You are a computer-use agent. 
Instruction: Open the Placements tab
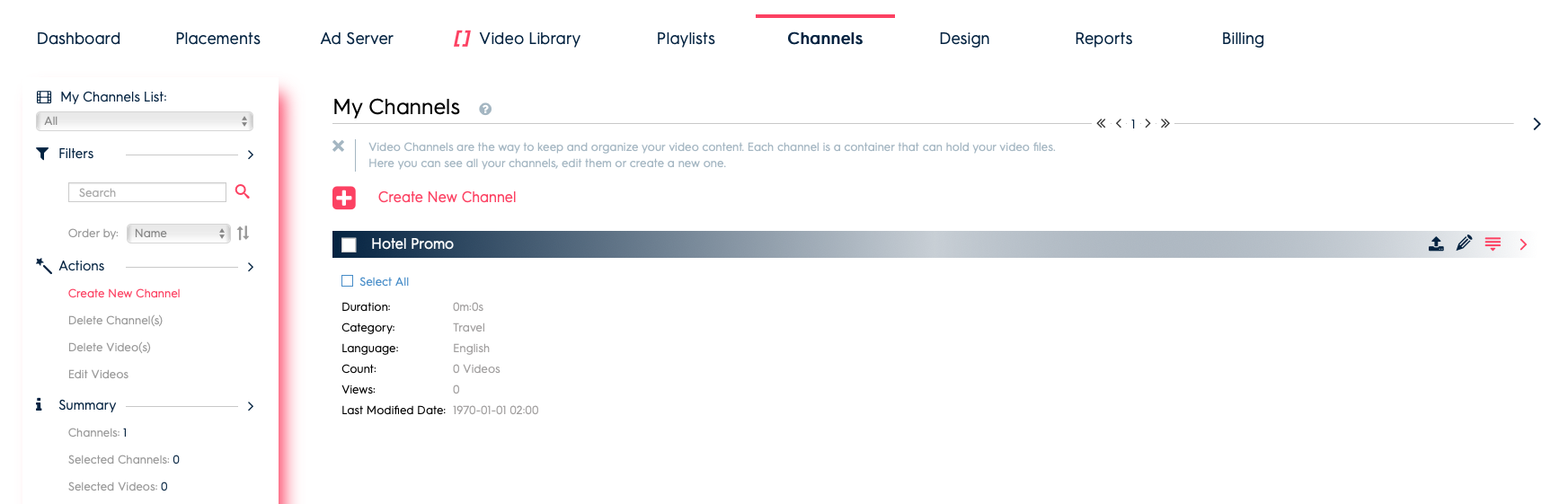click(217, 39)
